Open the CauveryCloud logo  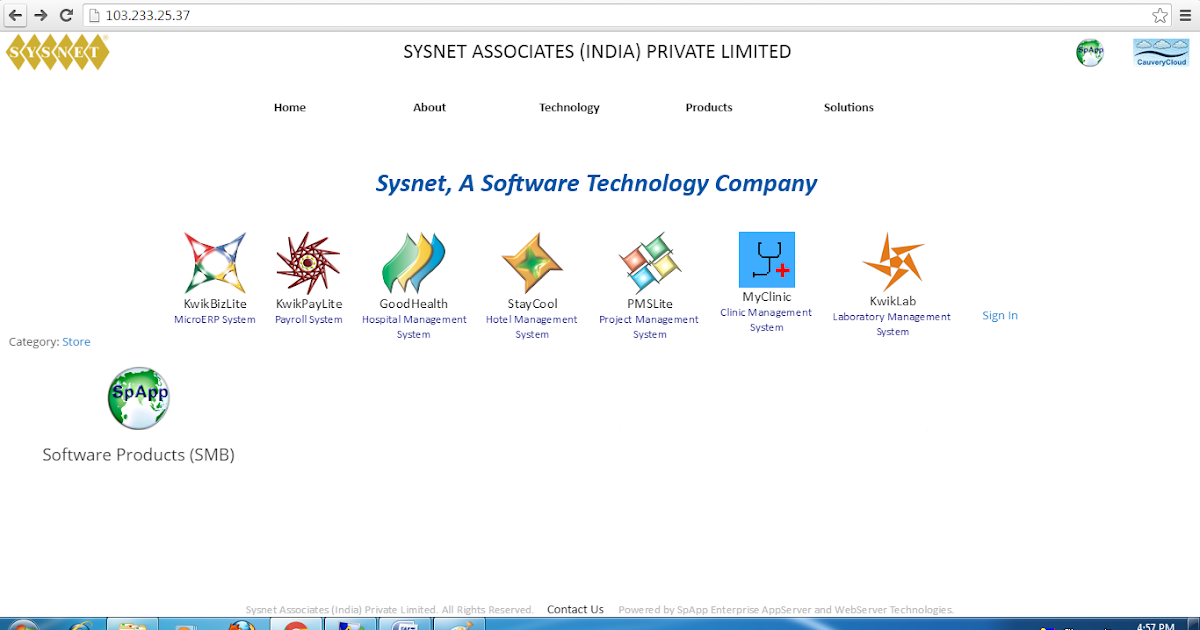tap(1160, 52)
